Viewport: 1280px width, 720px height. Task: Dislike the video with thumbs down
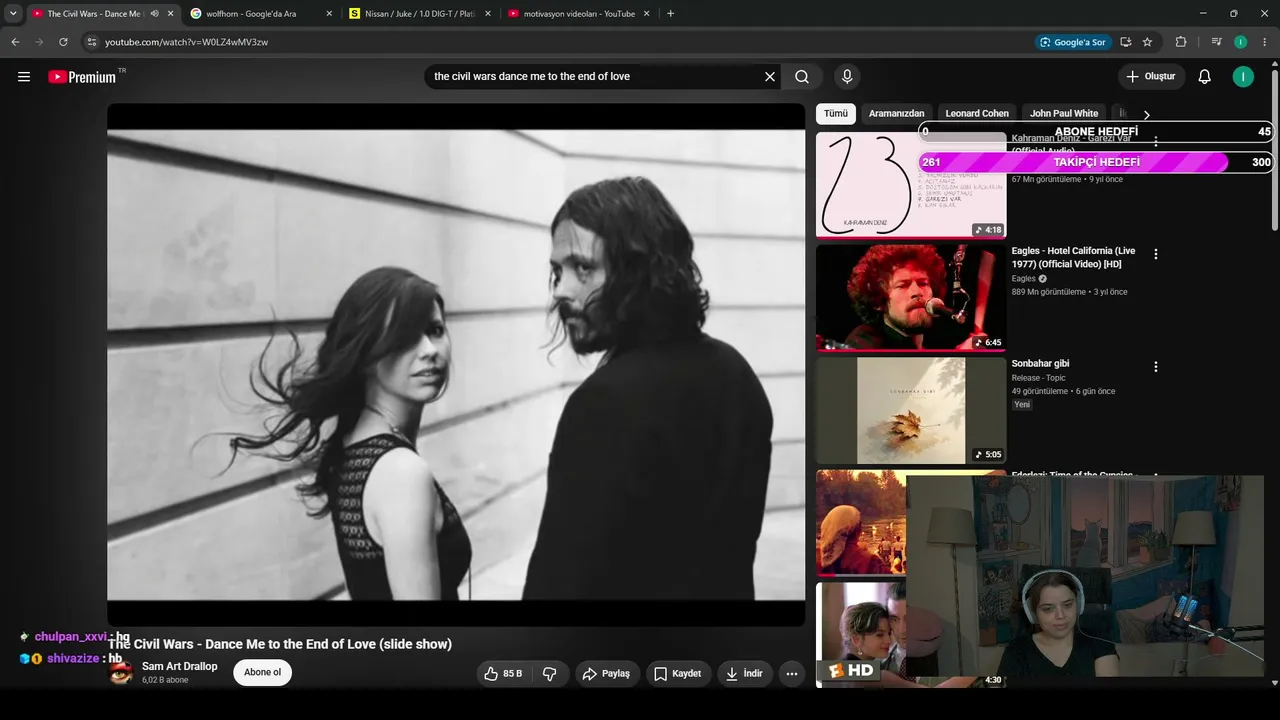click(x=550, y=674)
